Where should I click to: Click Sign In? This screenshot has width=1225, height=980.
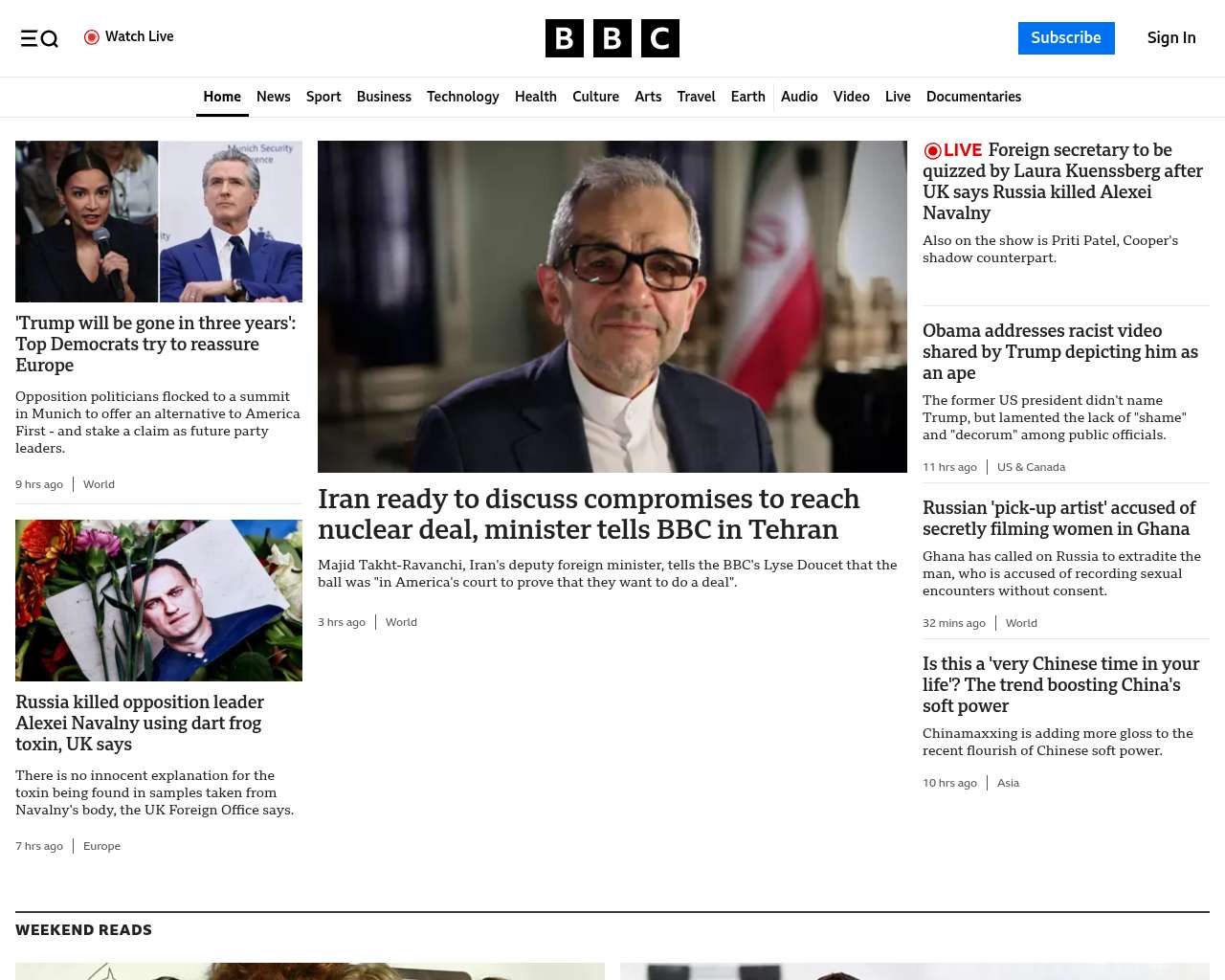pos(1171,38)
